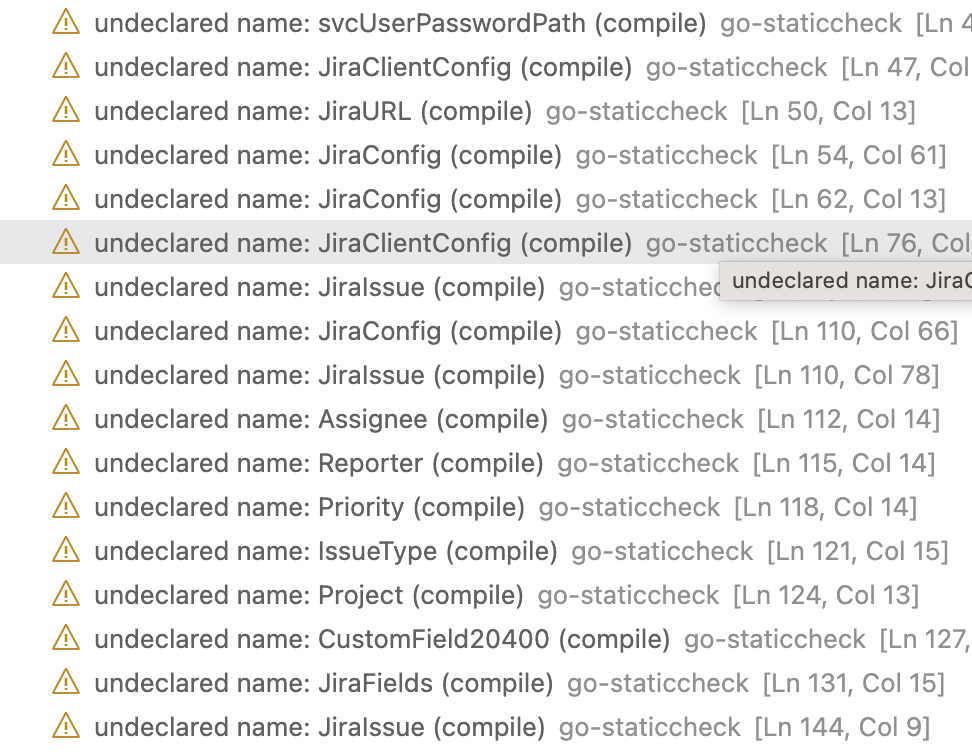Select the JiraConfig warning at line 62
972x752 pixels.
click(x=300, y=199)
